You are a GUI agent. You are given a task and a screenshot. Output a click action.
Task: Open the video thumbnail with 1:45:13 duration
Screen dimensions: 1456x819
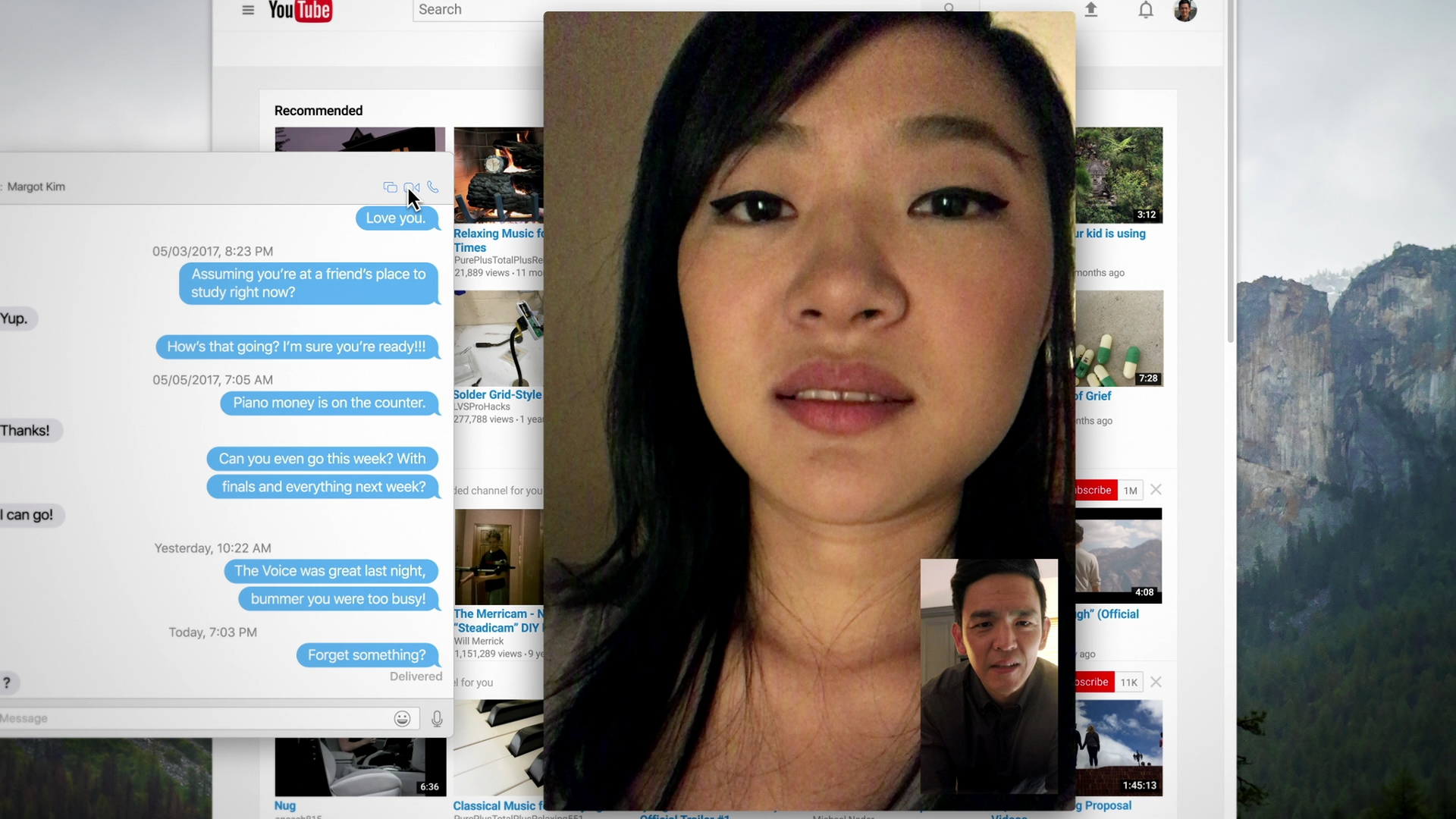tap(1119, 748)
